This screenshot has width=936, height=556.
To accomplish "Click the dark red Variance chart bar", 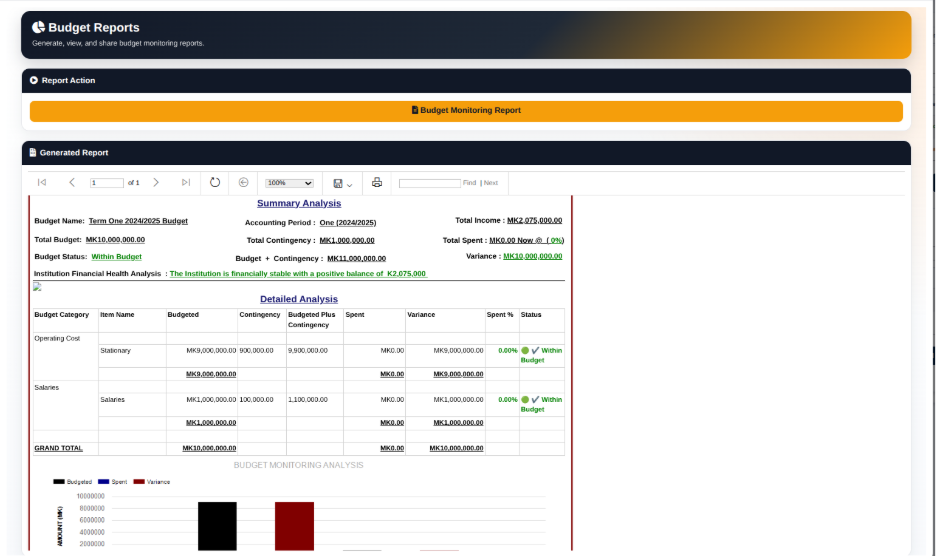I will click(294, 526).
